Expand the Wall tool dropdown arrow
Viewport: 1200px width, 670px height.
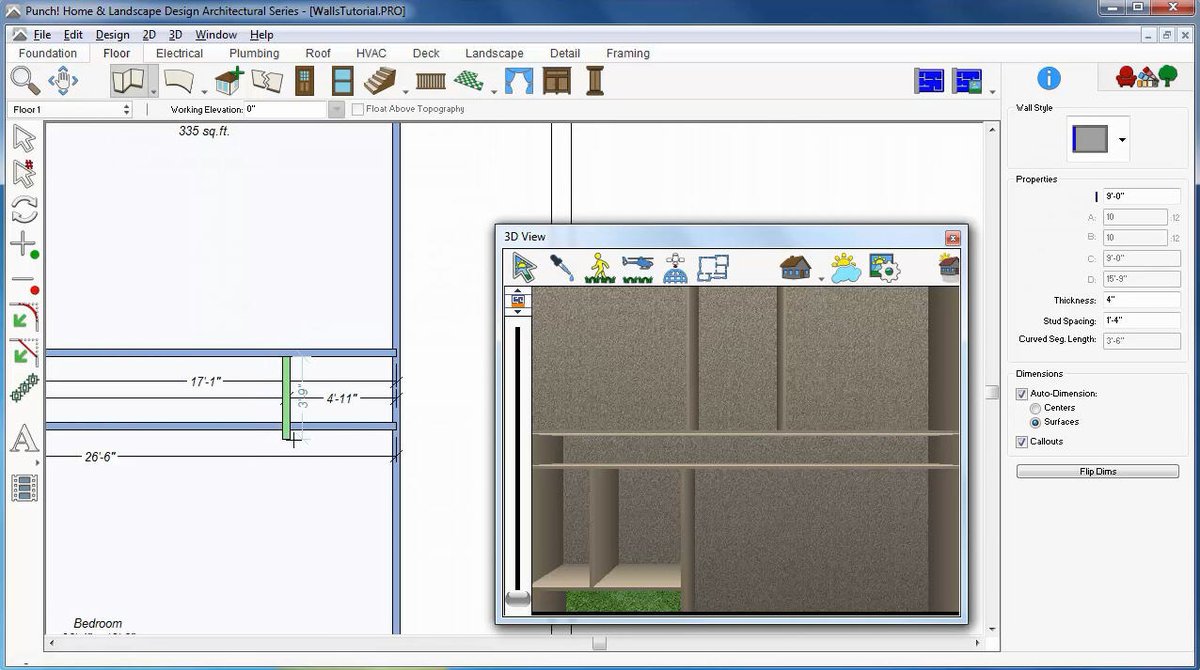click(153, 90)
